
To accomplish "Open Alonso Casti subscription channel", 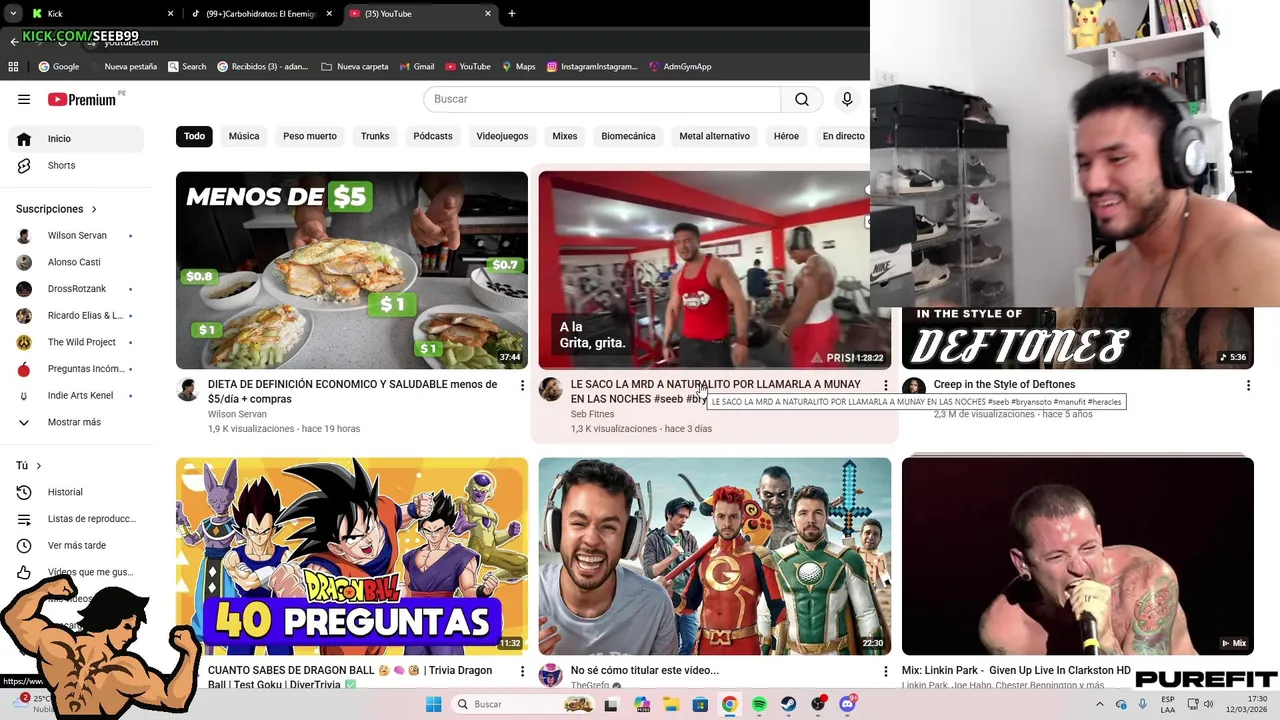I will pyautogui.click(x=76, y=262).
